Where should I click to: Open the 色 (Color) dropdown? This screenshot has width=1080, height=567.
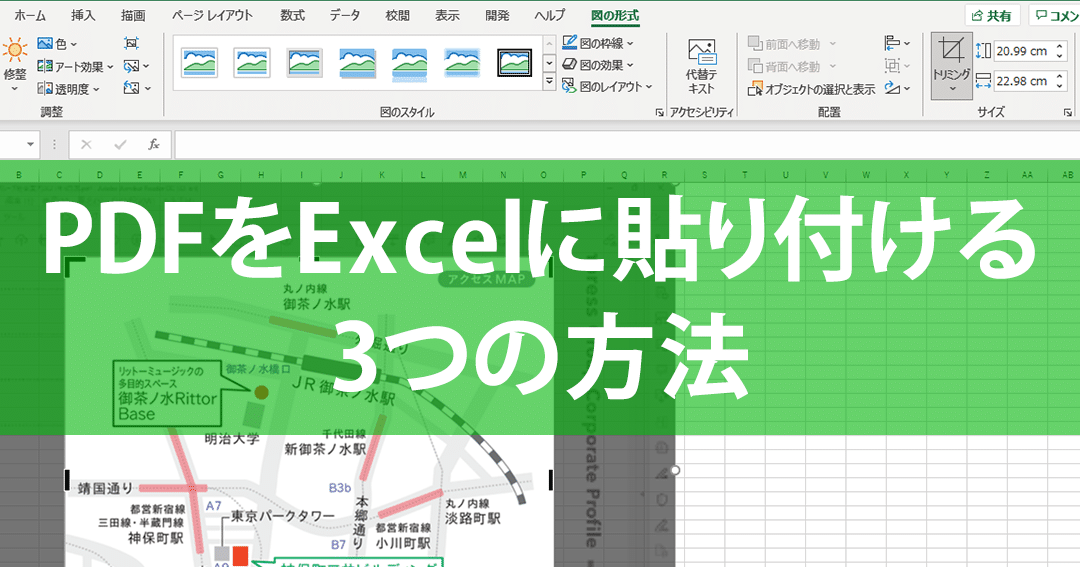coord(66,43)
